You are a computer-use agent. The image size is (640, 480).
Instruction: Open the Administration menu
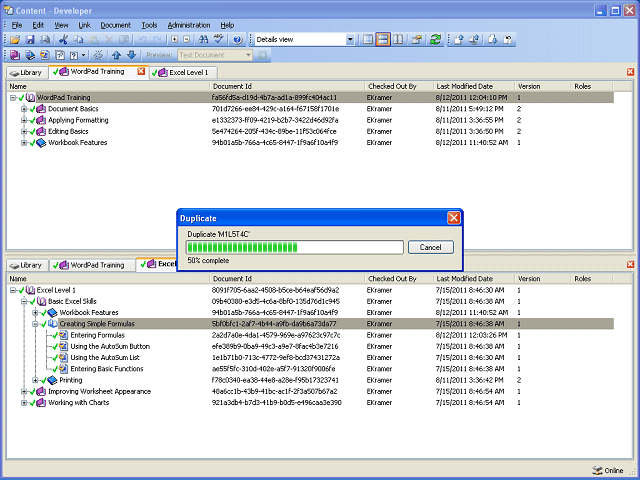(189, 25)
